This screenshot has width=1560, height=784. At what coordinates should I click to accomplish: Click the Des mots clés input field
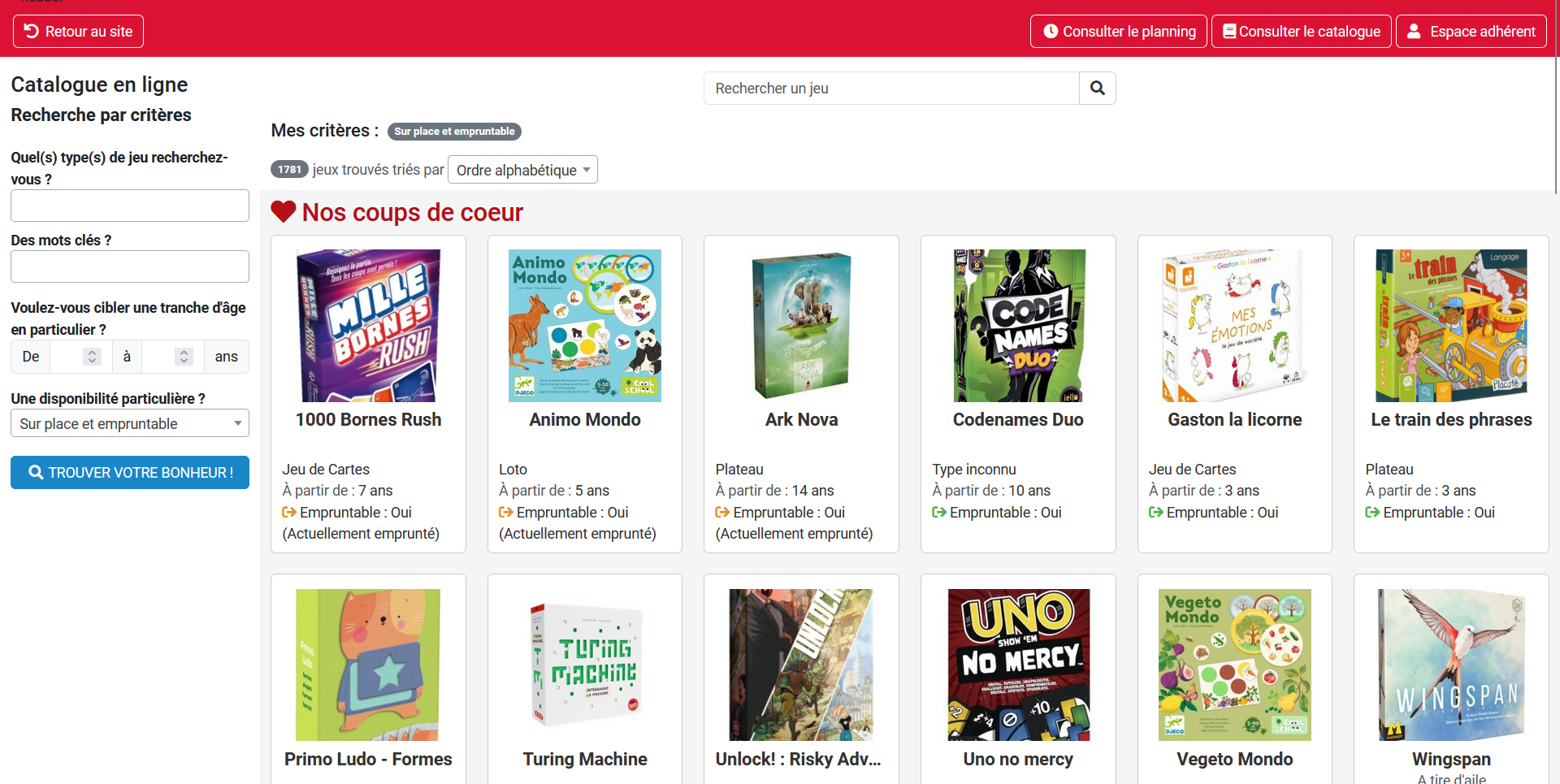[x=130, y=266]
